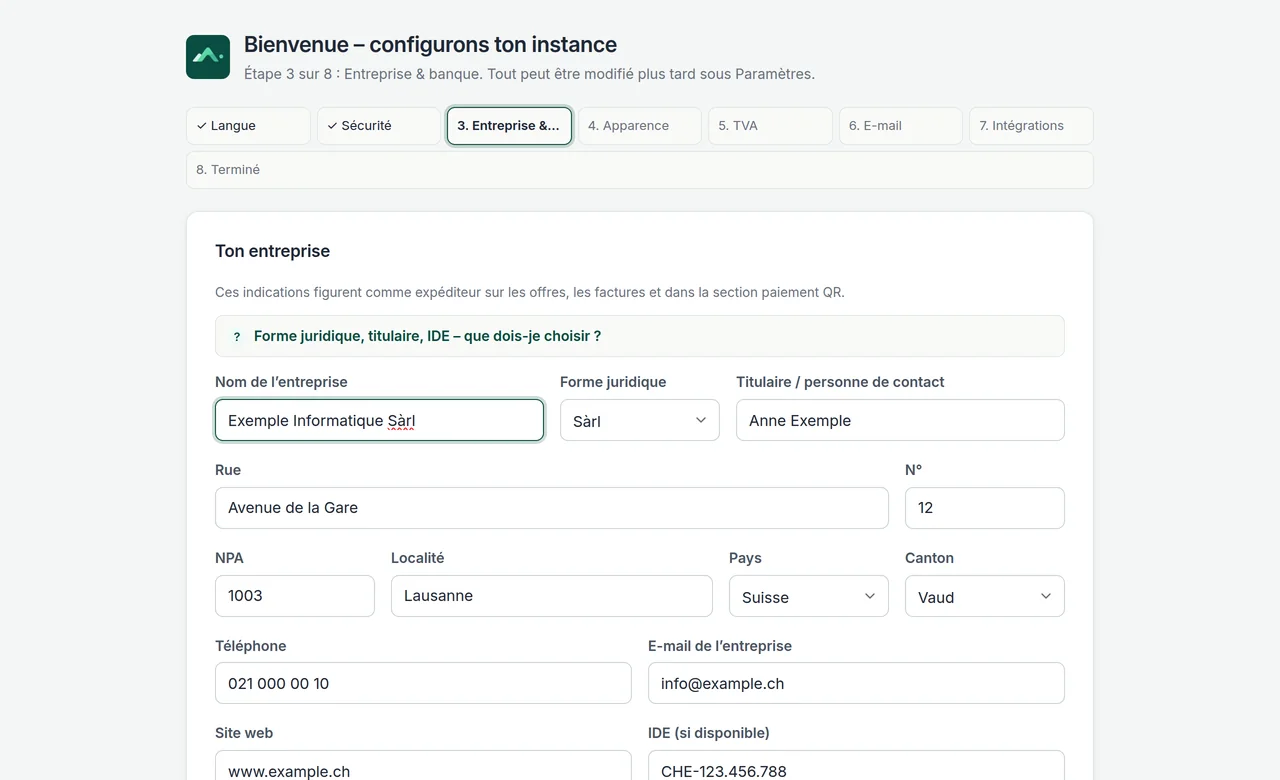Click the E-mail de l'entreprise field

tap(856, 683)
